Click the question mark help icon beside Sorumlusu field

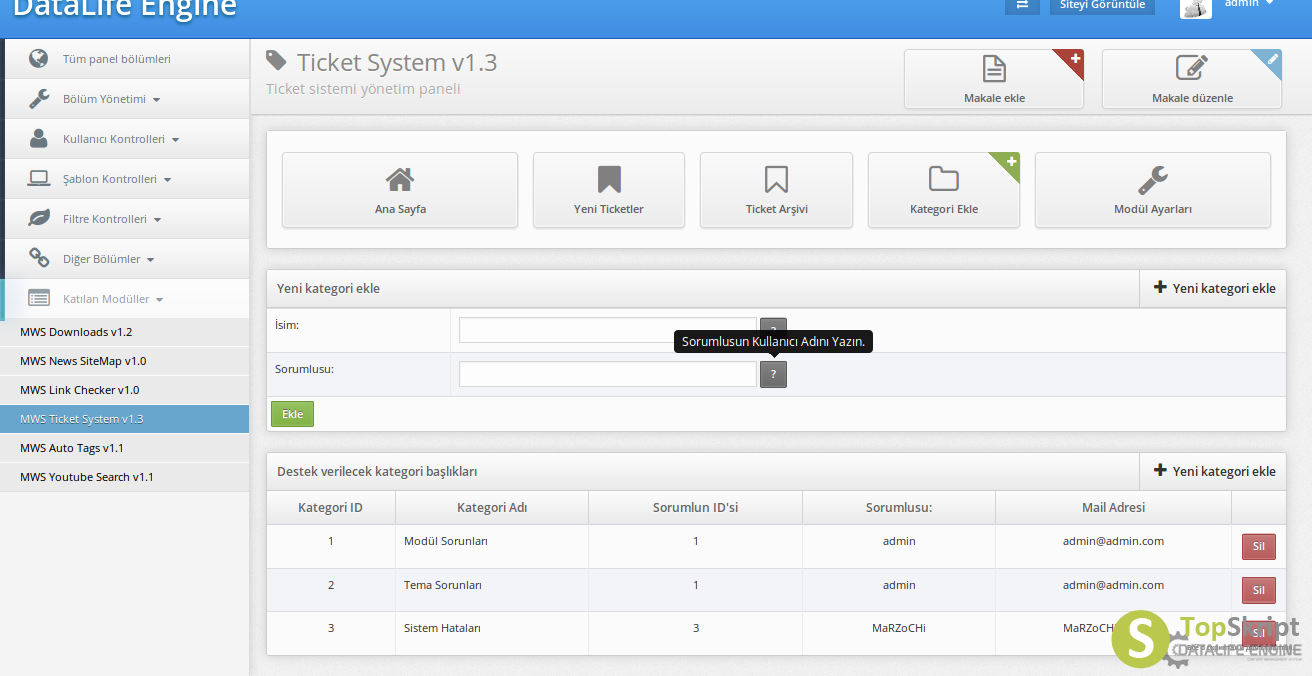(x=773, y=374)
